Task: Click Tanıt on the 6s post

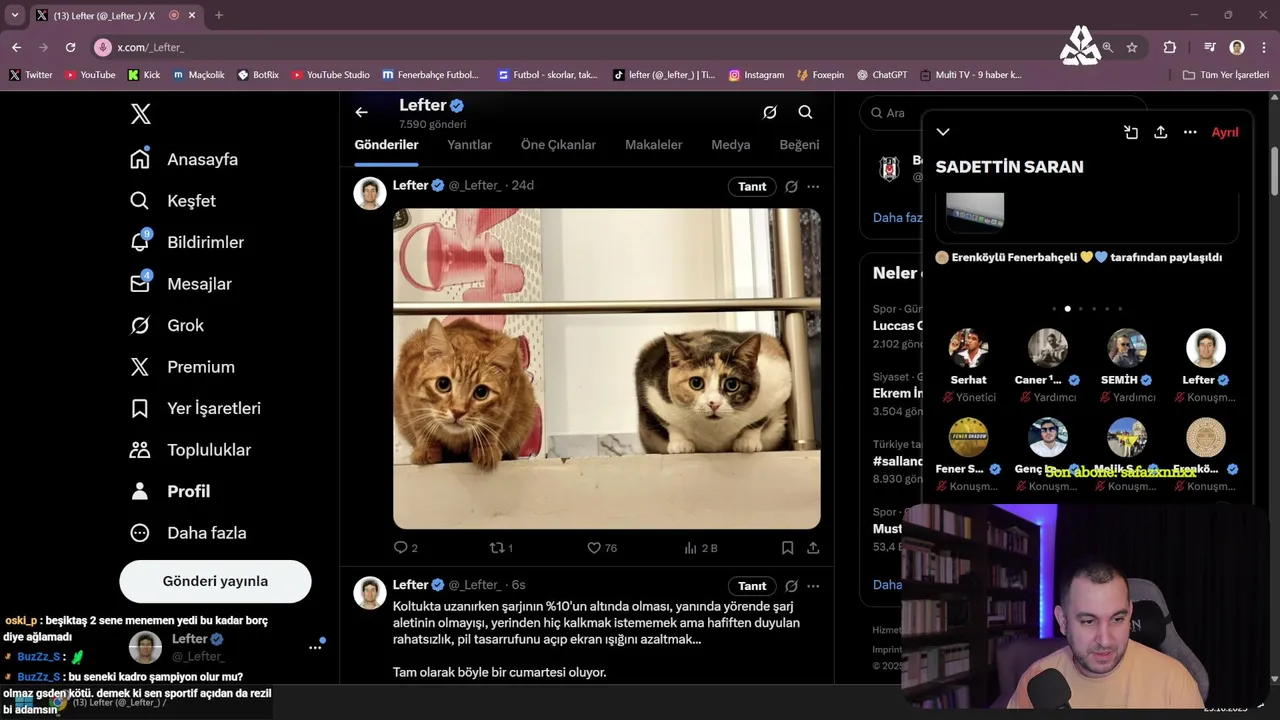Action: click(x=752, y=586)
